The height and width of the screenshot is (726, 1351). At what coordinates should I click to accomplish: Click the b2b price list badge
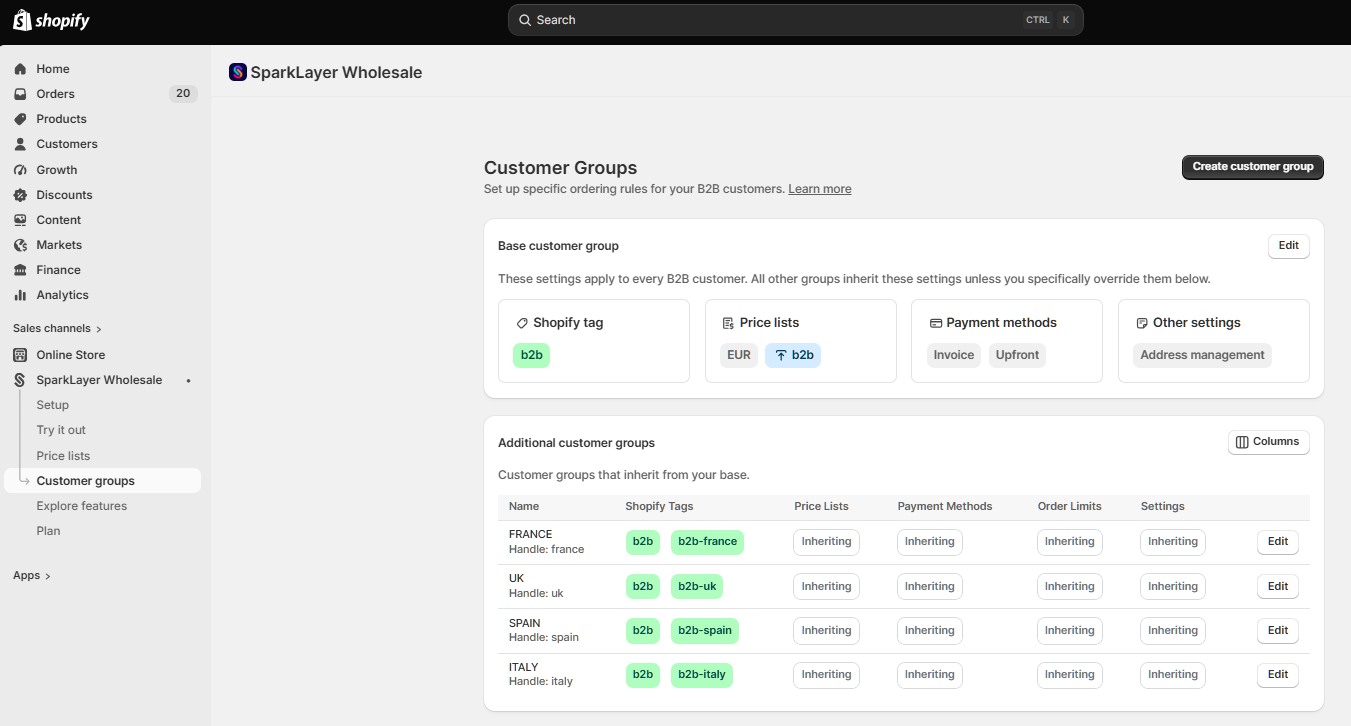(x=793, y=355)
